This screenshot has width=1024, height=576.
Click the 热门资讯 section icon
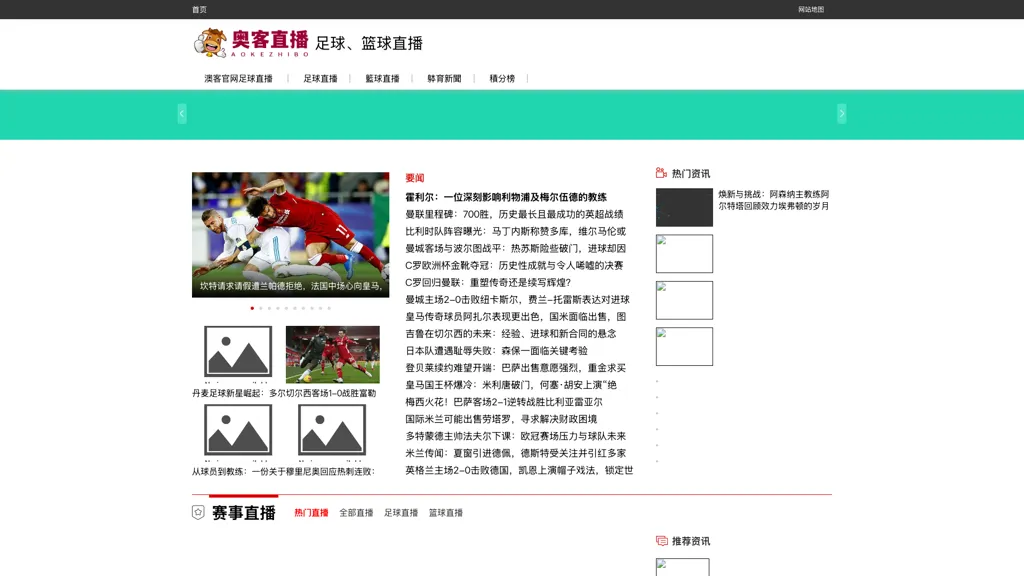[x=661, y=173]
